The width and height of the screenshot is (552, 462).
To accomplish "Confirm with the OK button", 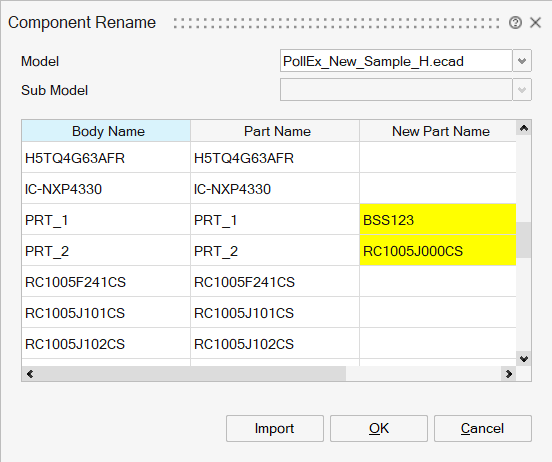I will (379, 428).
